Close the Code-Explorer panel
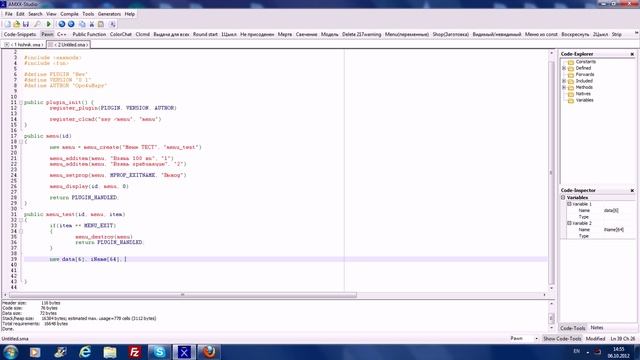Viewport: 640px width, 360px height. pyautogui.click(x=632, y=54)
